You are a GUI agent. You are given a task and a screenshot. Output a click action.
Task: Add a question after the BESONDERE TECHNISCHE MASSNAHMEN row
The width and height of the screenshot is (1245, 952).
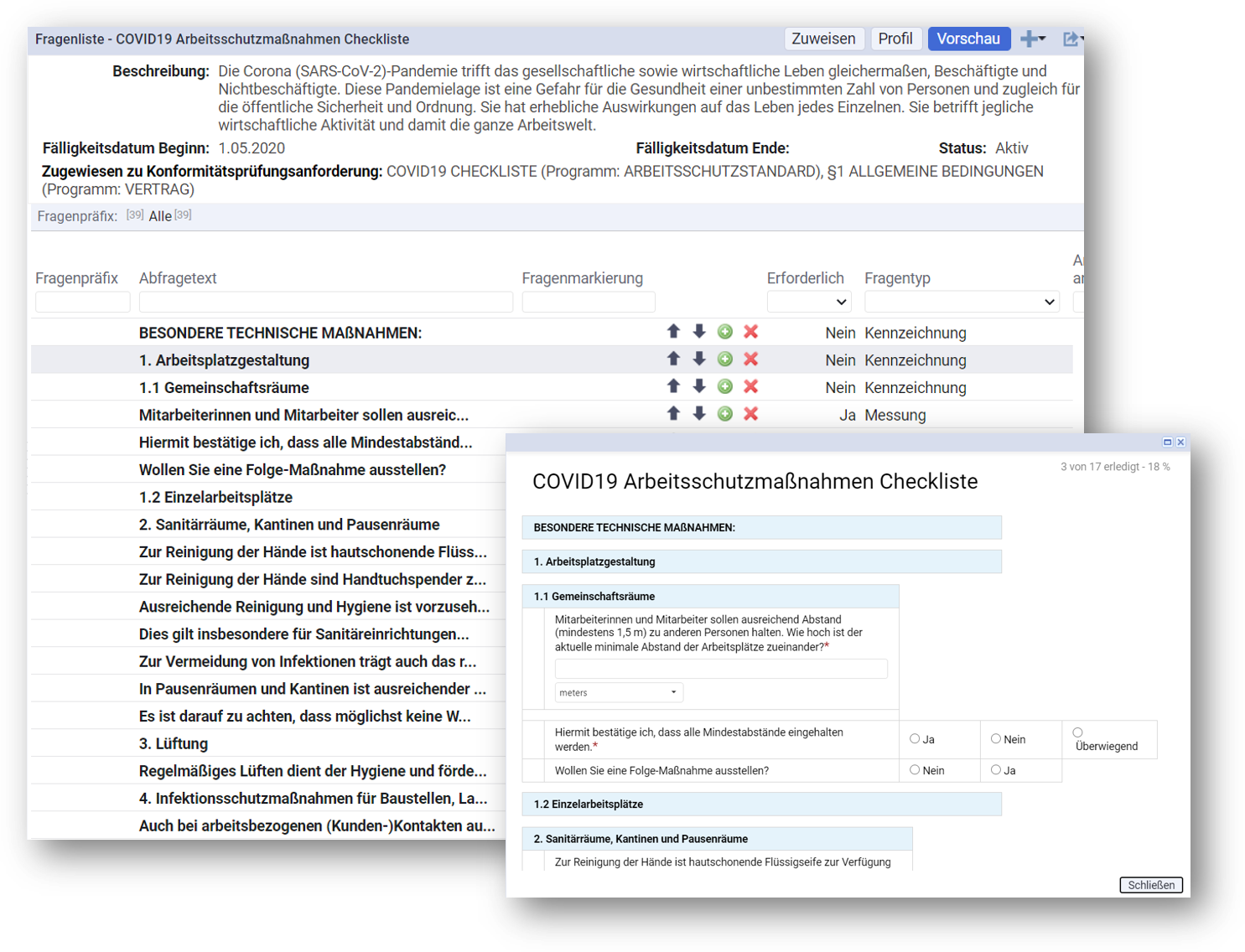(x=725, y=332)
